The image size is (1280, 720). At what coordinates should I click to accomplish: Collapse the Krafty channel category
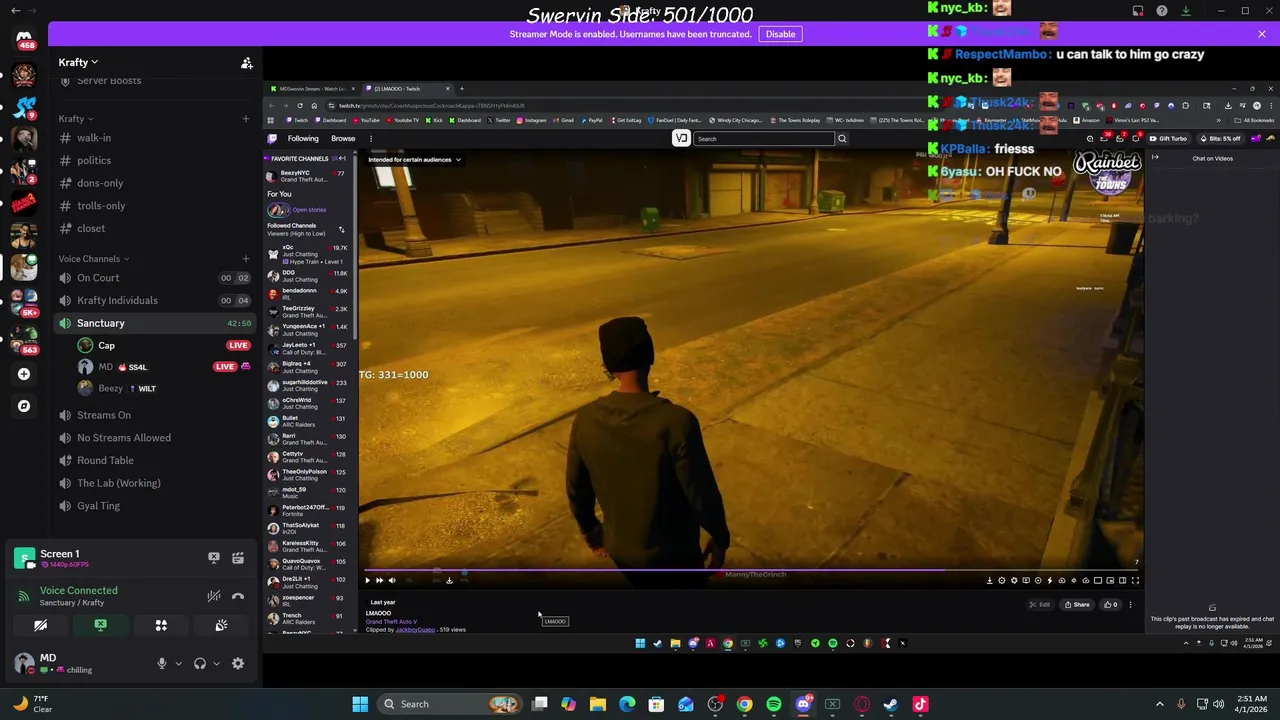pyautogui.click(x=75, y=119)
